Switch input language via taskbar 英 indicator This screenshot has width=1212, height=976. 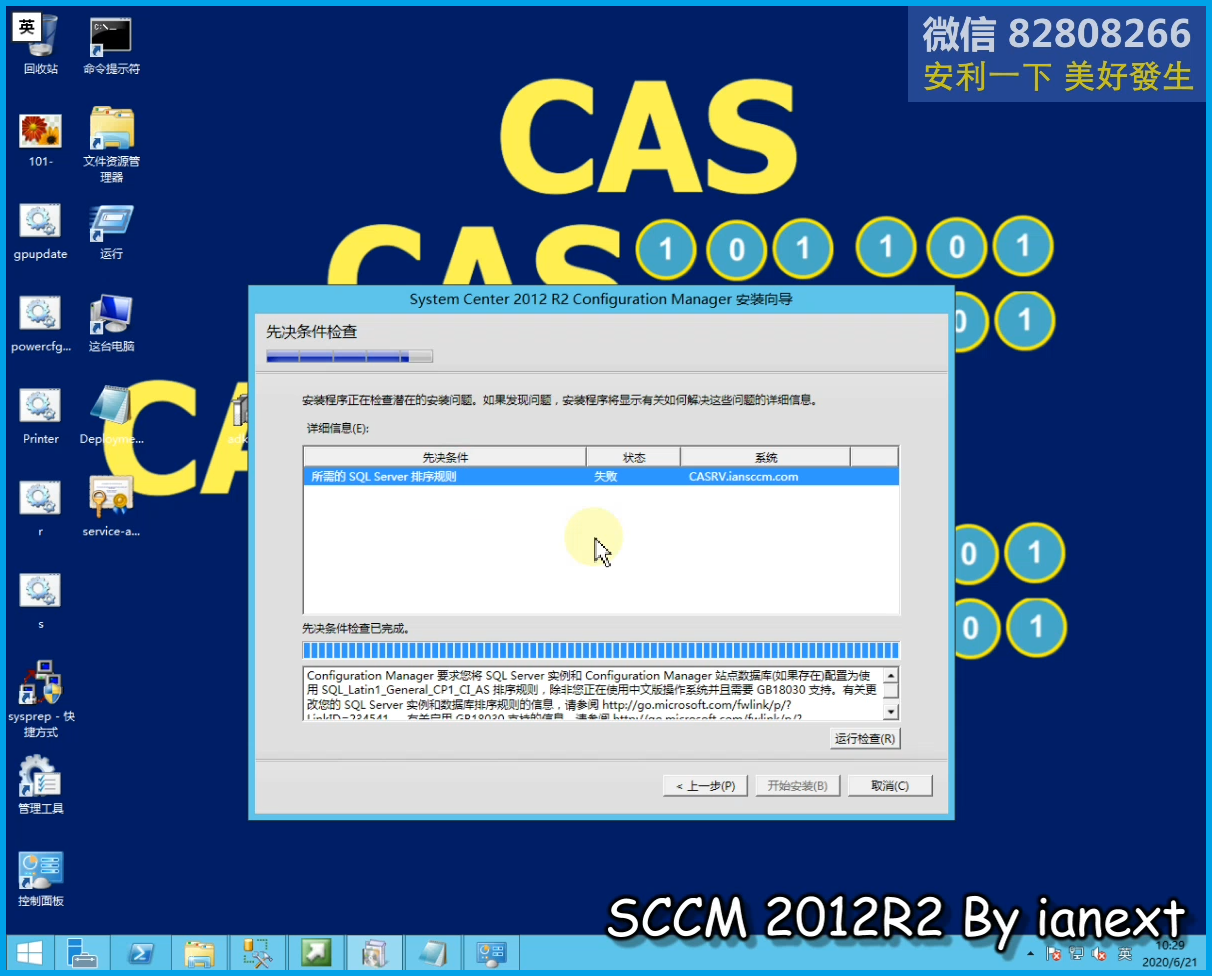(1125, 954)
